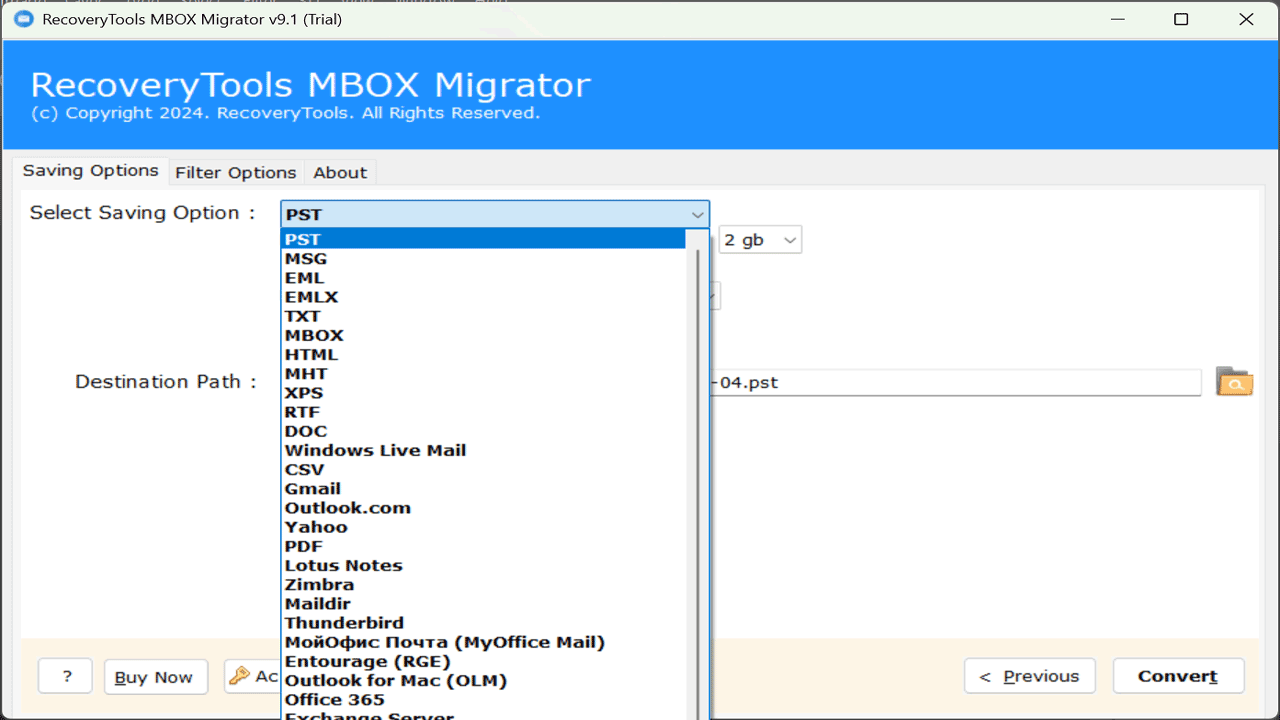The image size is (1280, 720).
Task: Click the Convert button
Action: tap(1178, 676)
